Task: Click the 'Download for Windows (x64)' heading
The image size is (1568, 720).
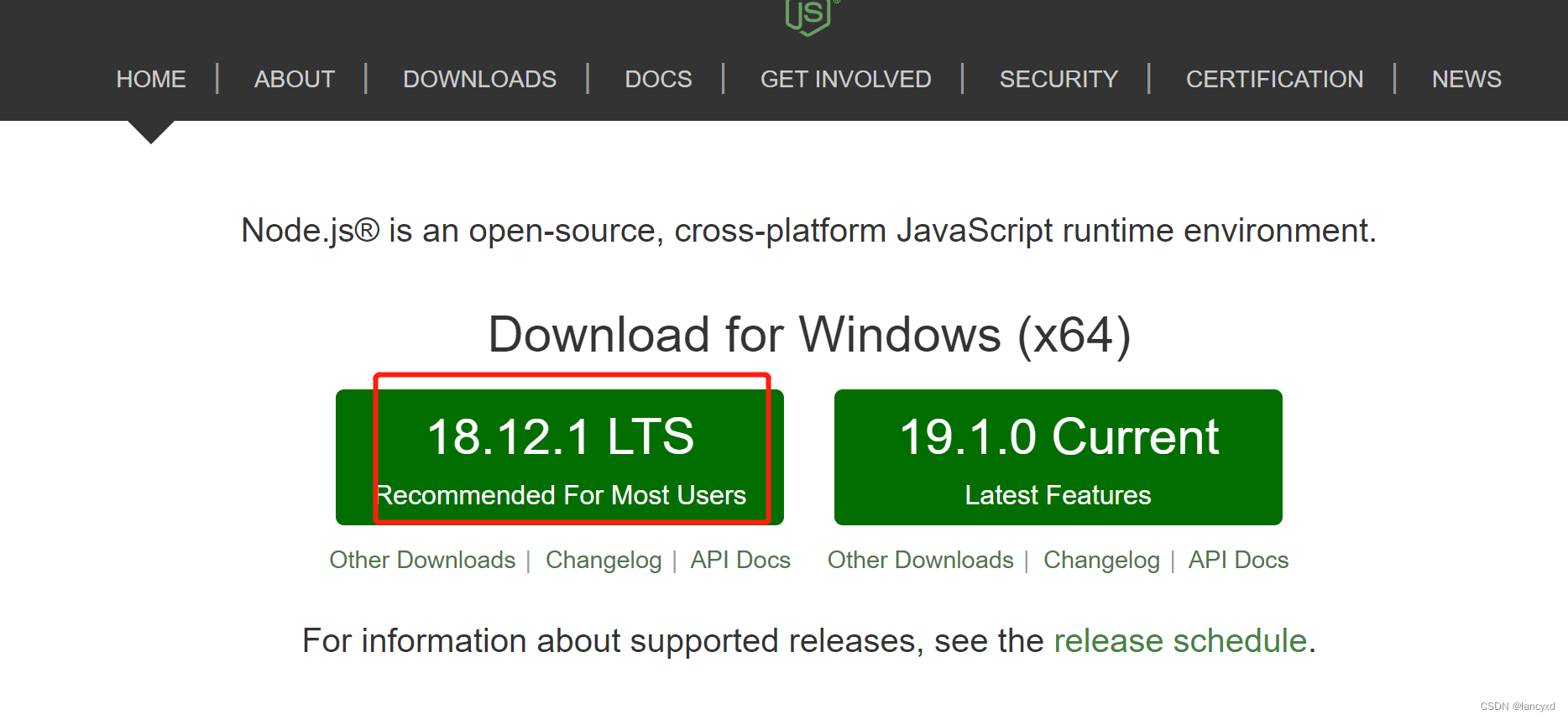Action: (x=809, y=335)
